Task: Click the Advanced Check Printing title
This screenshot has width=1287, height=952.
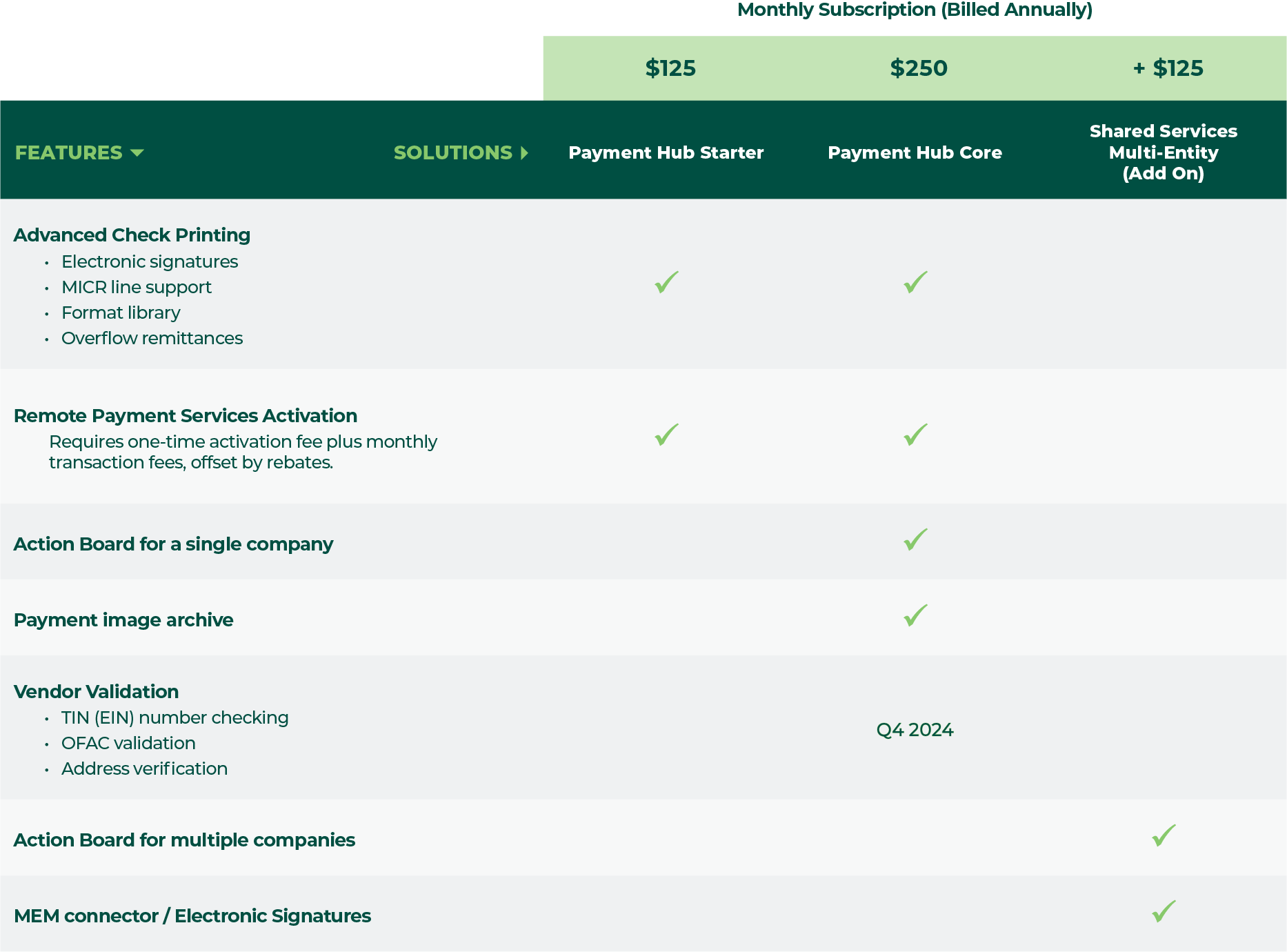Action: point(132,235)
